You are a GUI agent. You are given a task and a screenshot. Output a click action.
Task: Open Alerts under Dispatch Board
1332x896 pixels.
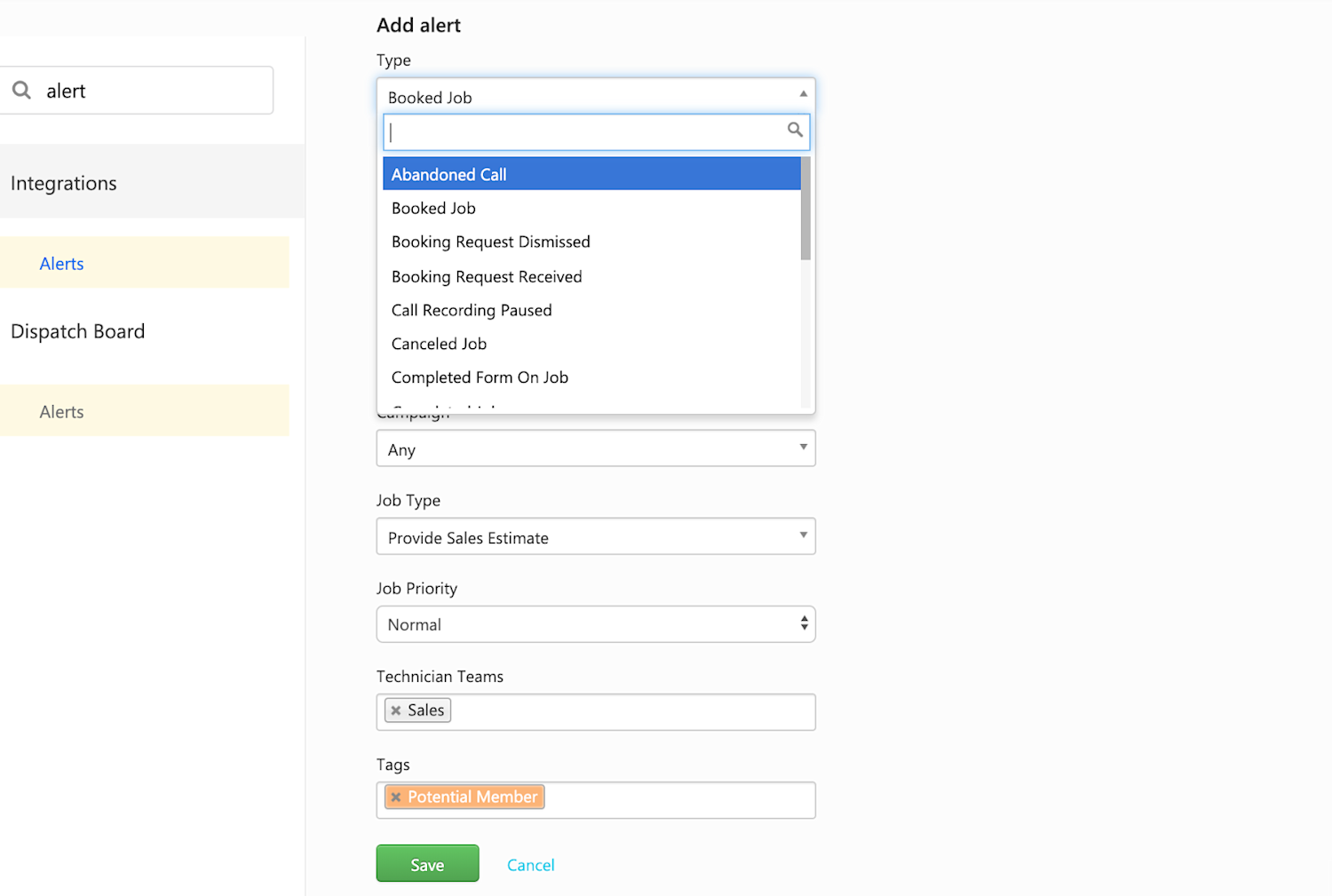(x=61, y=411)
